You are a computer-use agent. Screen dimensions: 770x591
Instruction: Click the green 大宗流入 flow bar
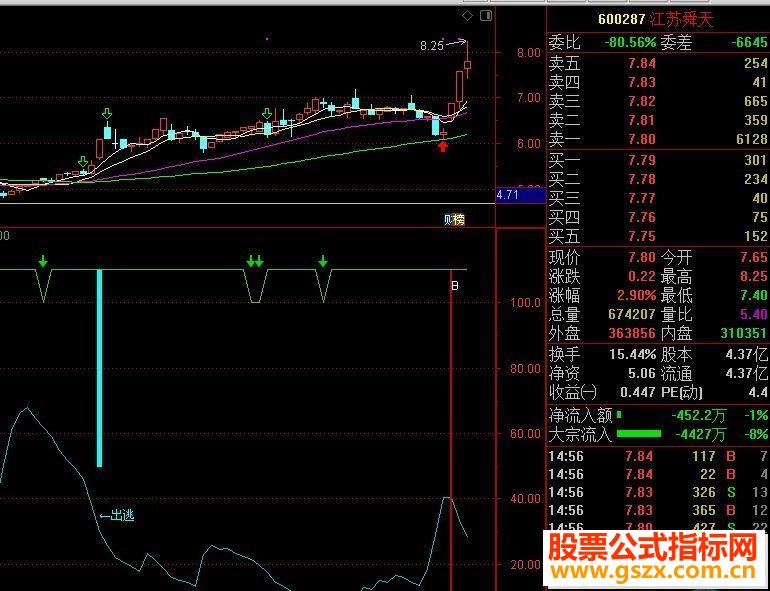point(638,434)
